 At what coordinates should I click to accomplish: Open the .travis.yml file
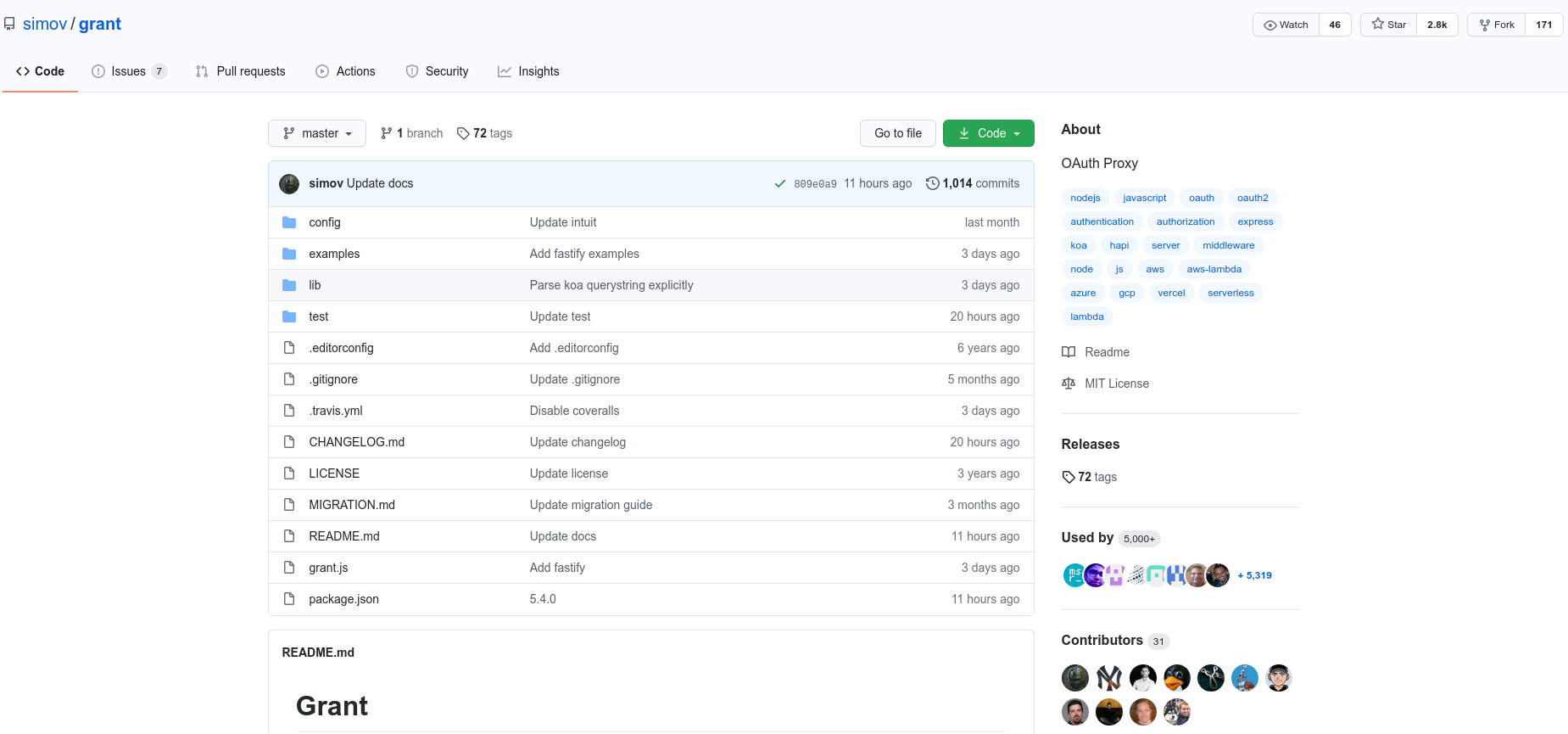pyautogui.click(x=336, y=411)
